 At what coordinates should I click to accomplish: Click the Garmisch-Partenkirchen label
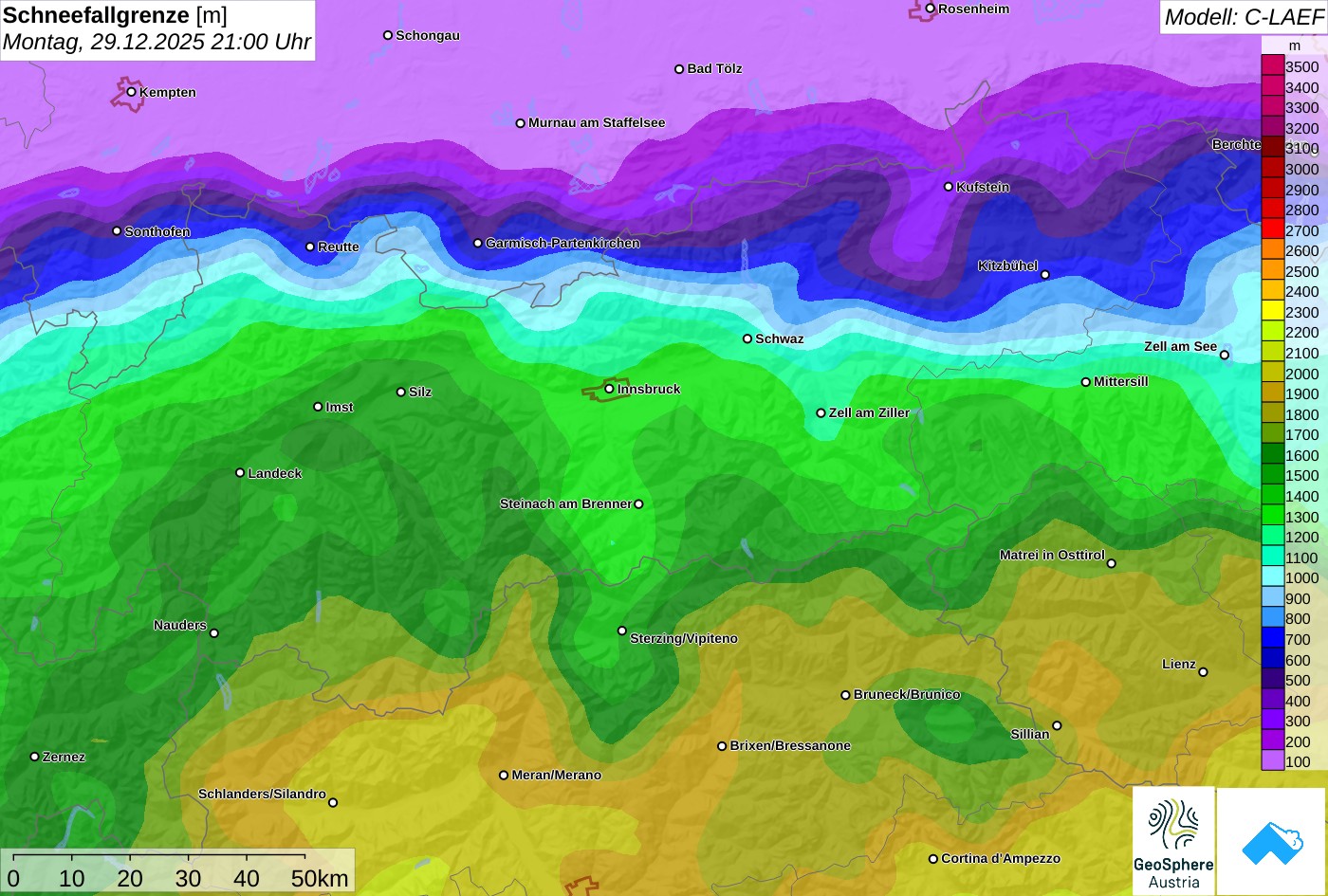563,243
